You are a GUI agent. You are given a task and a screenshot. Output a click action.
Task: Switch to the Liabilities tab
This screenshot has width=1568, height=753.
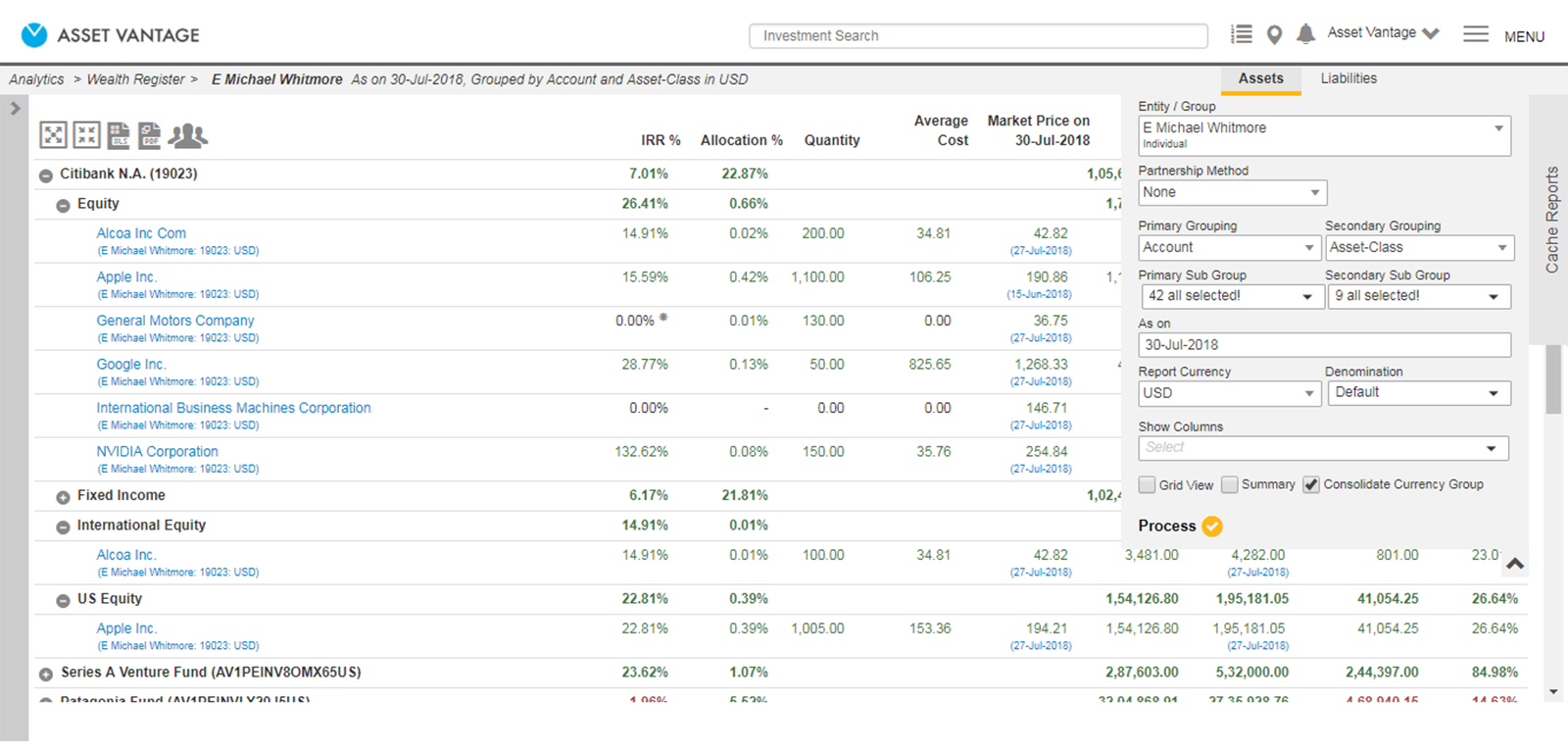pyautogui.click(x=1348, y=78)
